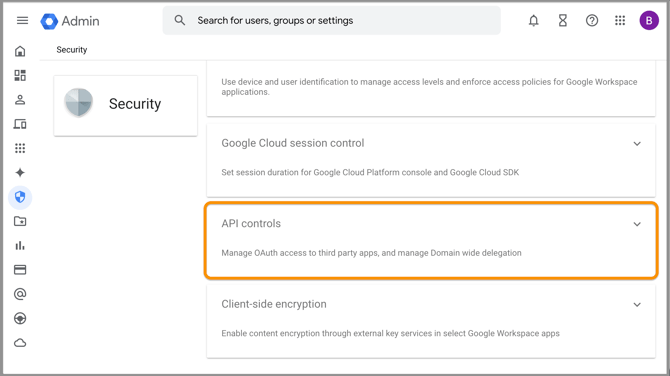
Task: Go to Home in the sidebar
Action: tap(20, 51)
